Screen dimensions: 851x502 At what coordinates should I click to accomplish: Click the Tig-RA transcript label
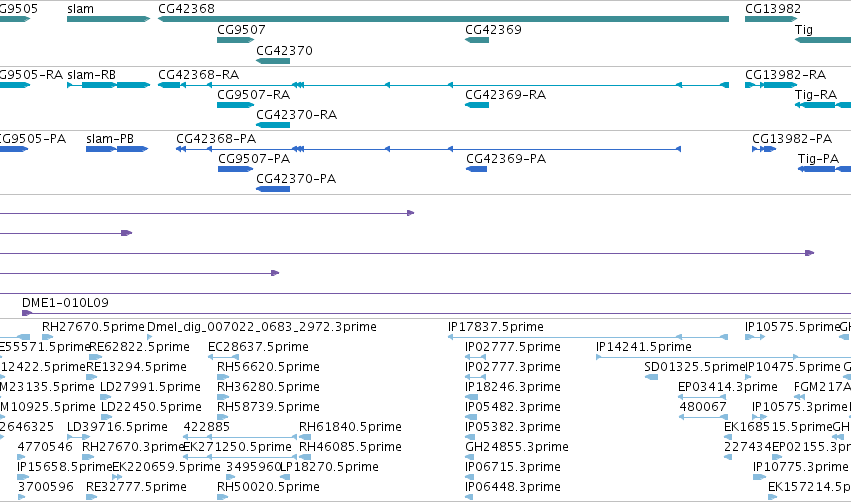816,95
